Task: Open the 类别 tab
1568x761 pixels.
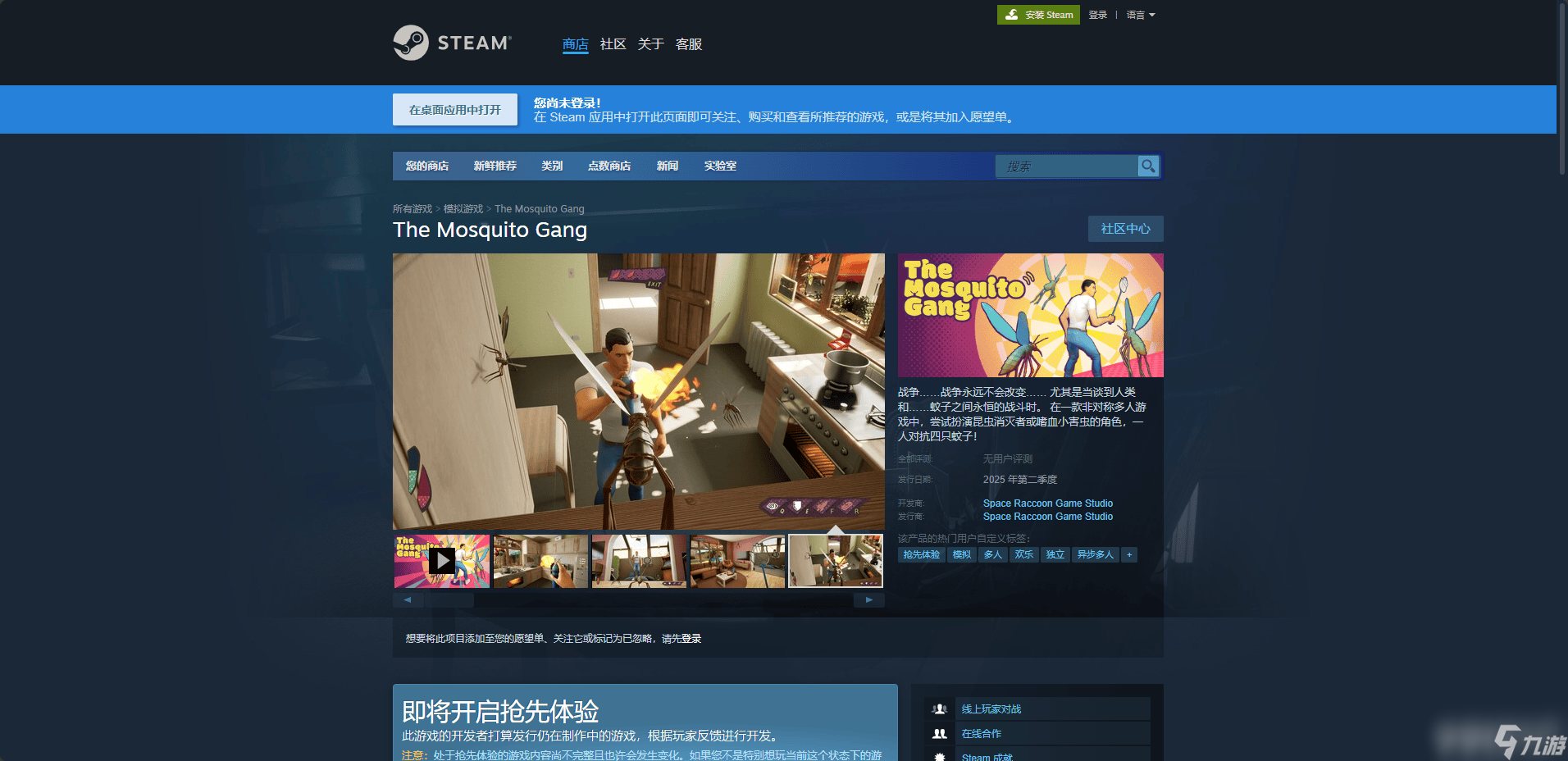Action: (x=552, y=166)
